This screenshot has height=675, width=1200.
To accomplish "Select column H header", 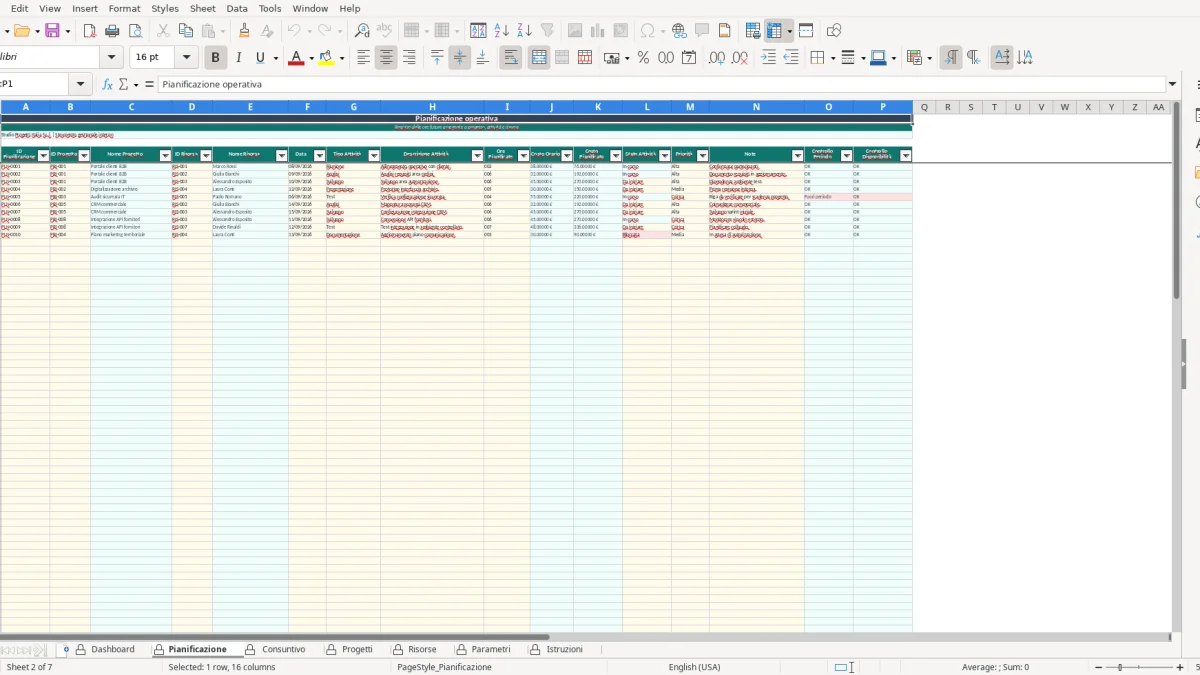I will point(432,107).
